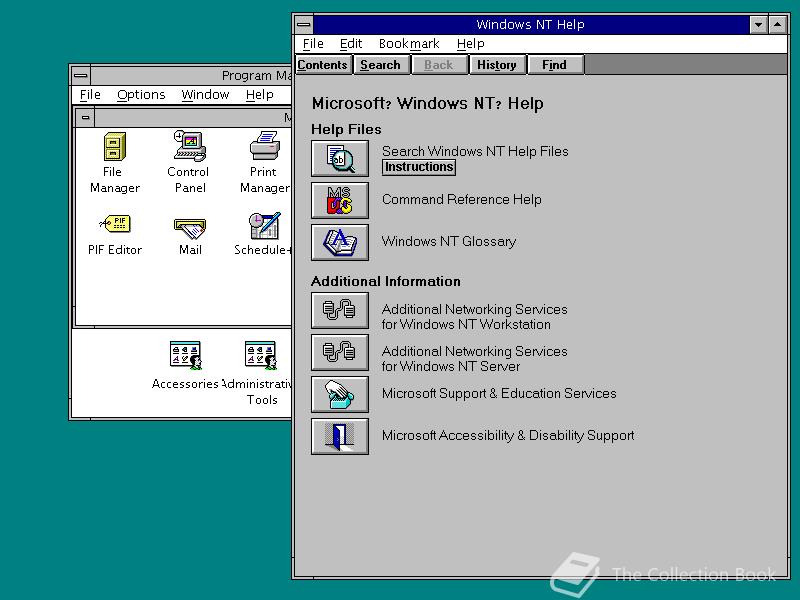Screen dimensions: 800x600
Task: Click the 'Command Reference Help' text
Action: coord(462,199)
